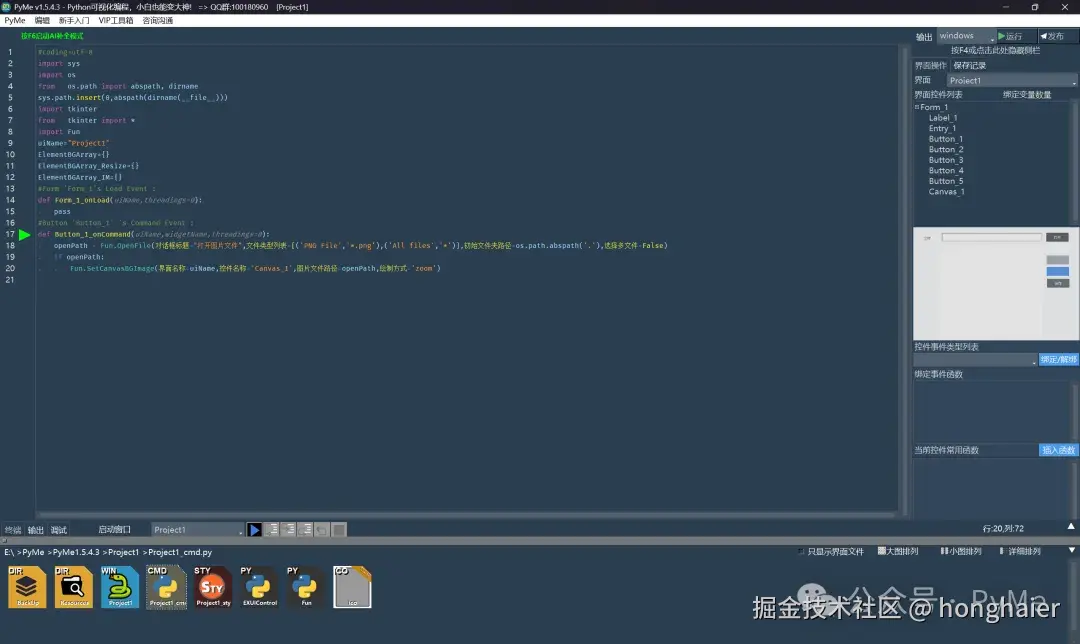Click the green breakpoint arrow at line 17
Viewport: 1080px width, 644px height.
[x=25, y=235]
